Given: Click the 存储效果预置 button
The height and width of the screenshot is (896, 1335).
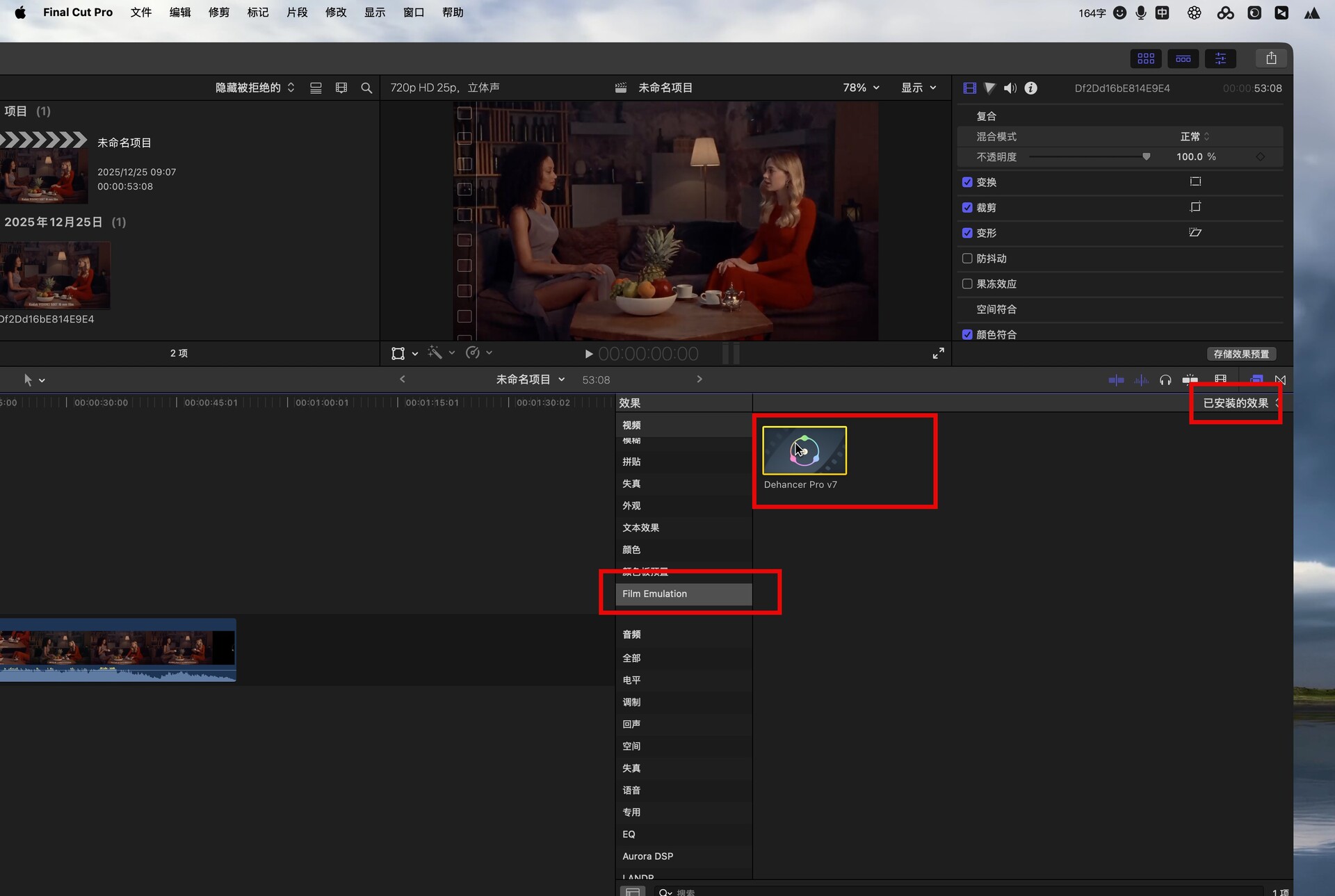Looking at the screenshot, I should click(x=1240, y=354).
